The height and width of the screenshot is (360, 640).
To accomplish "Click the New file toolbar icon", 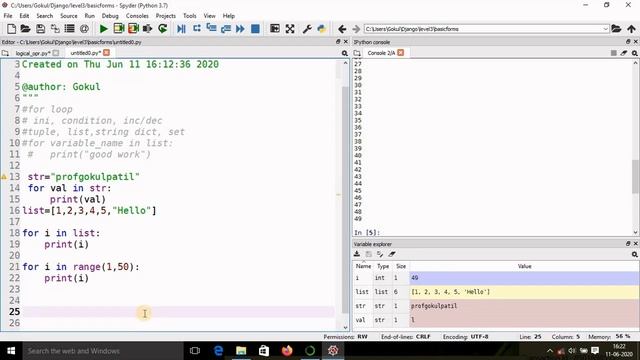I will 11,29.
